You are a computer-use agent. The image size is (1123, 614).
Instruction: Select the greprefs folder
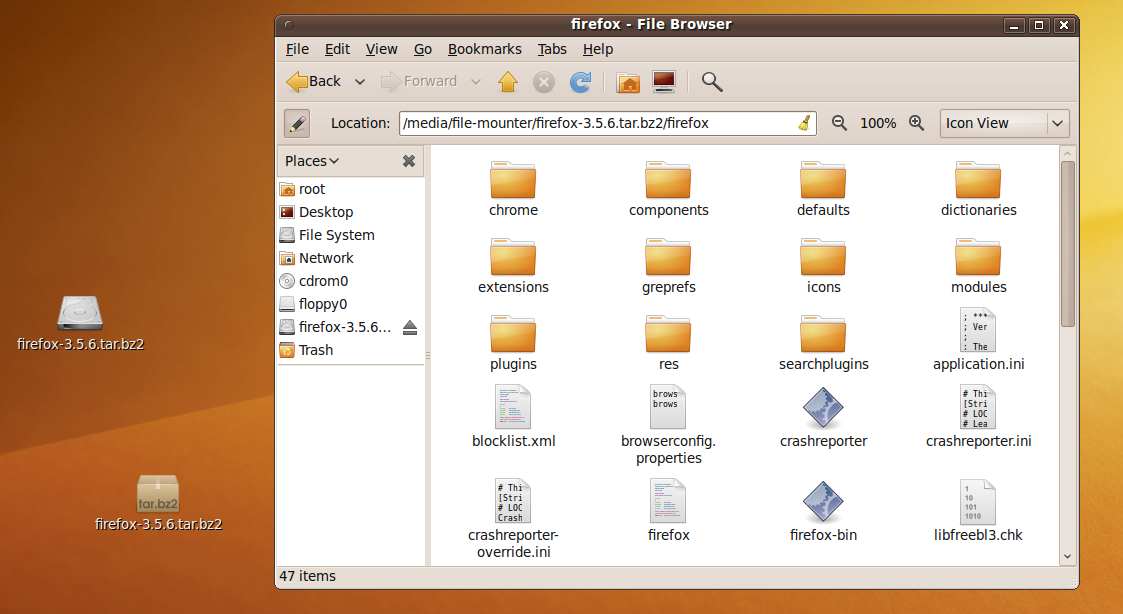point(668,266)
